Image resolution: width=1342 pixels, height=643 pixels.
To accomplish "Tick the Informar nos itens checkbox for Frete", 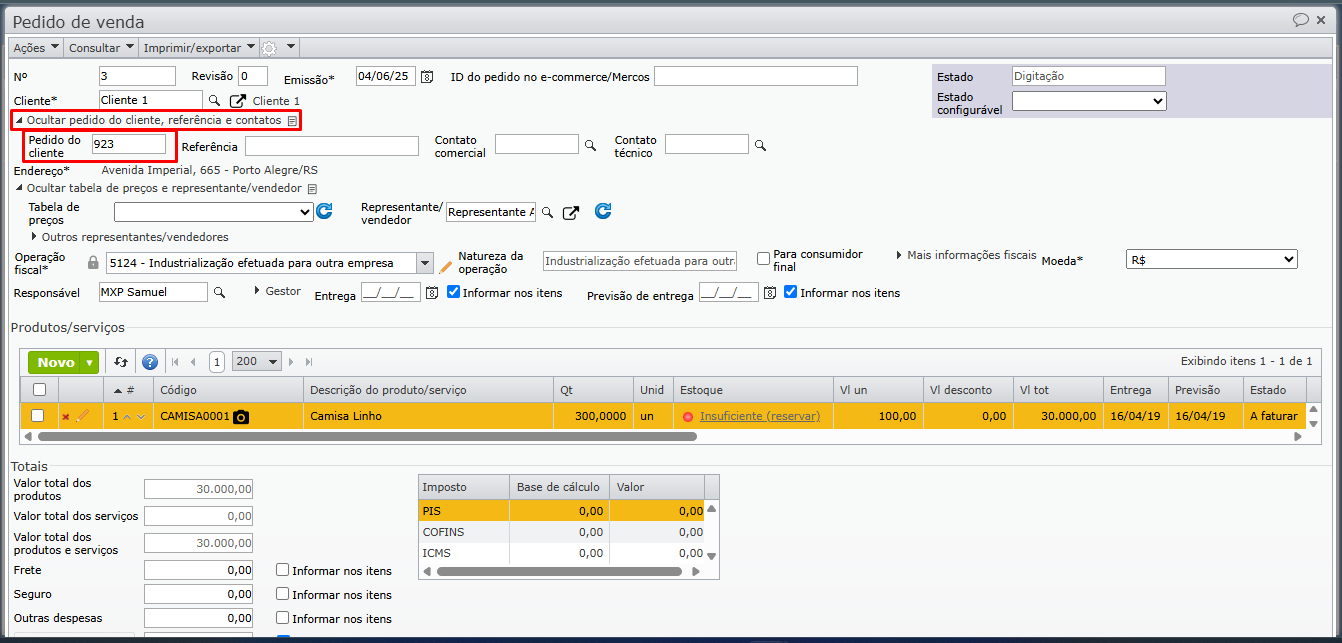I will 283,570.
